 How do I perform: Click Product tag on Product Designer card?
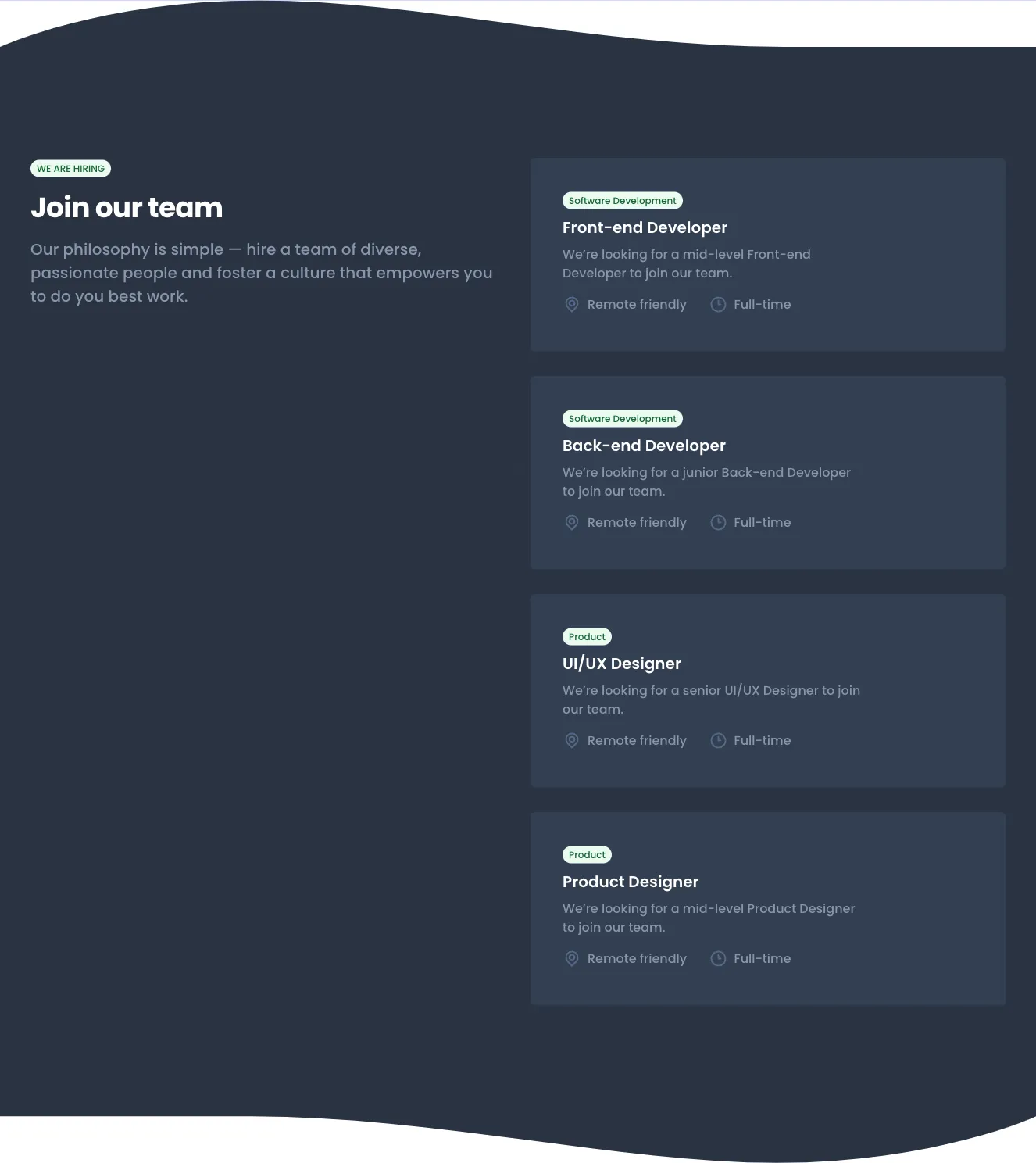[587, 855]
